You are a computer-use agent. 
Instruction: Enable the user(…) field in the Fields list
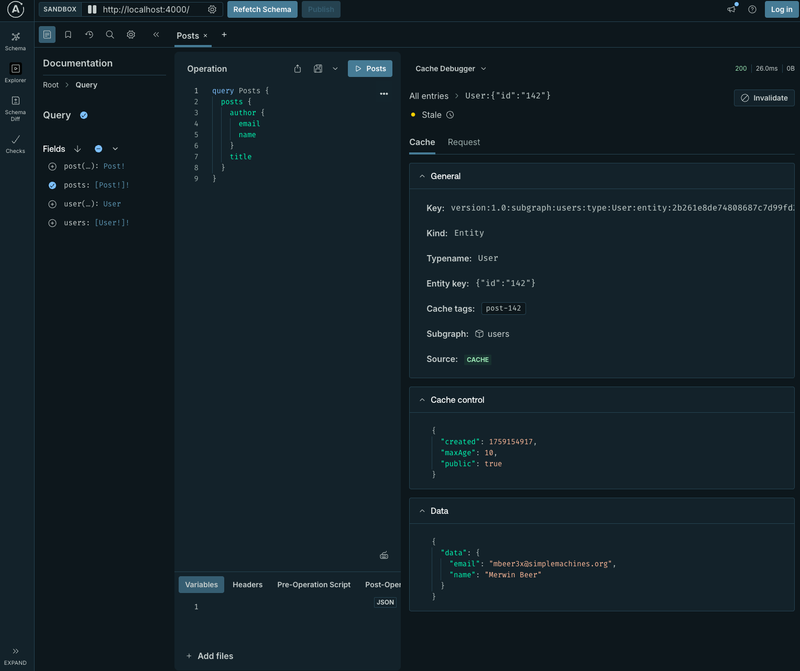(x=52, y=204)
